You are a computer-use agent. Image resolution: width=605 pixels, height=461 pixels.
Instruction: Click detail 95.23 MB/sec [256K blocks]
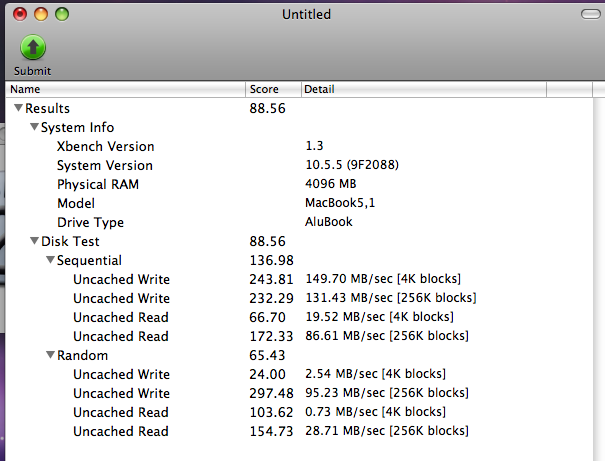pyautogui.click(x=387, y=393)
